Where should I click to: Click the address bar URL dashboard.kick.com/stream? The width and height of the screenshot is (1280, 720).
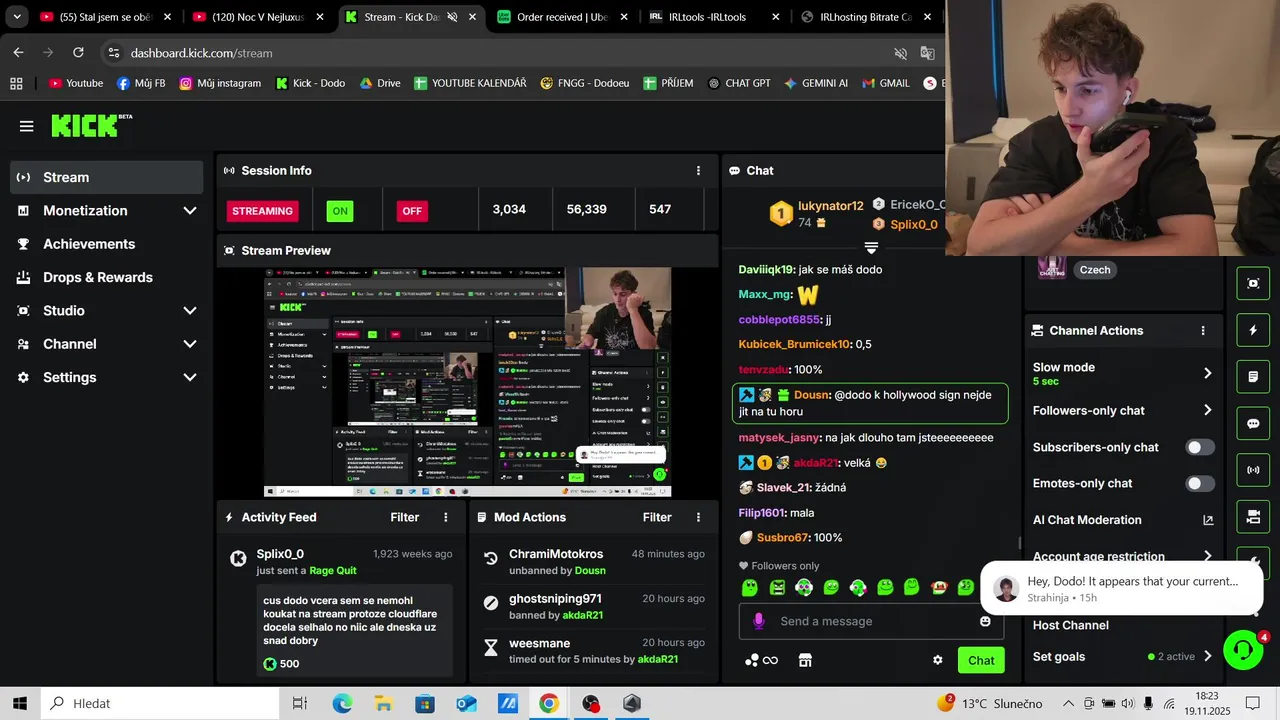tap(201, 53)
